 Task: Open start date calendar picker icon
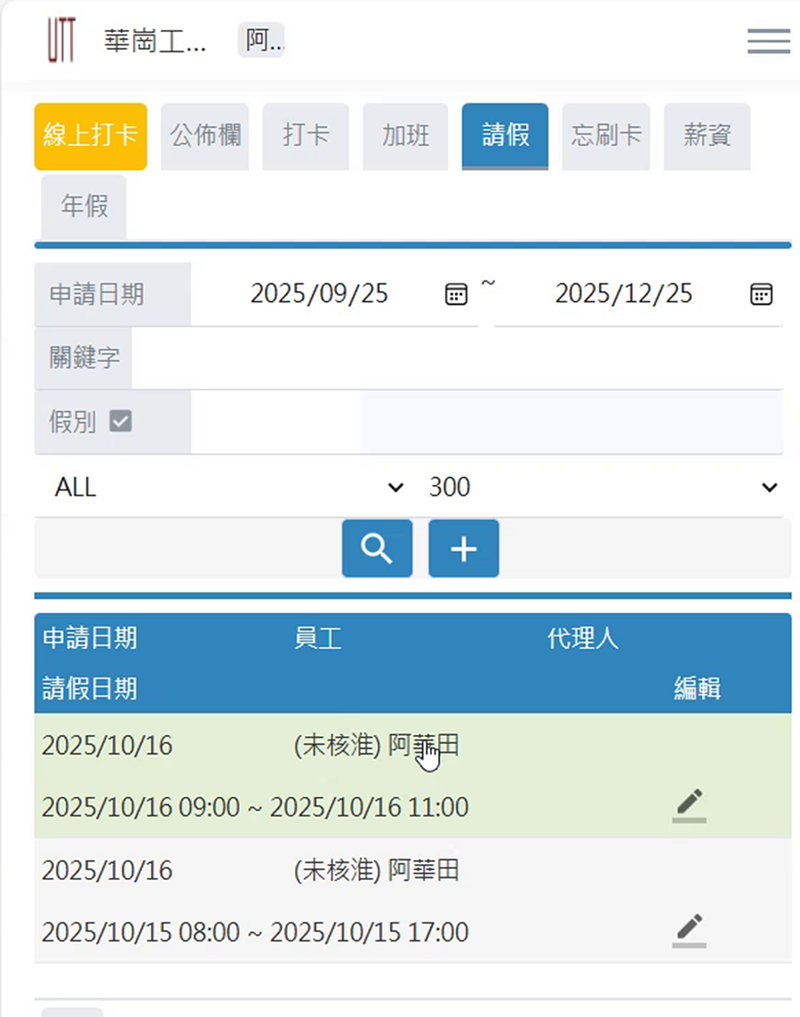[456, 294]
